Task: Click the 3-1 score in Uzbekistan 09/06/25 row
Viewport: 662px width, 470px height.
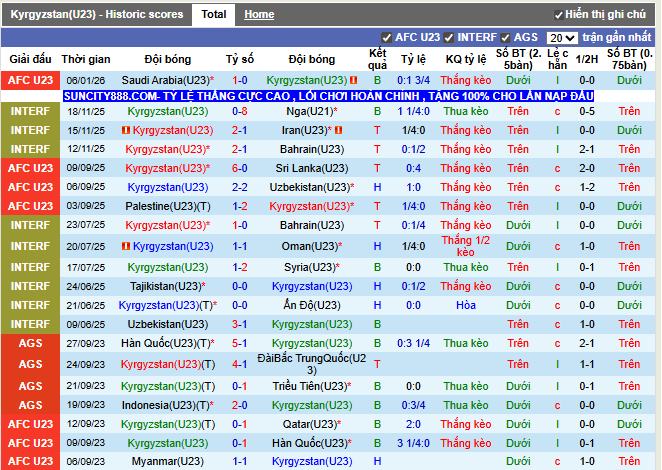Action: (x=240, y=324)
